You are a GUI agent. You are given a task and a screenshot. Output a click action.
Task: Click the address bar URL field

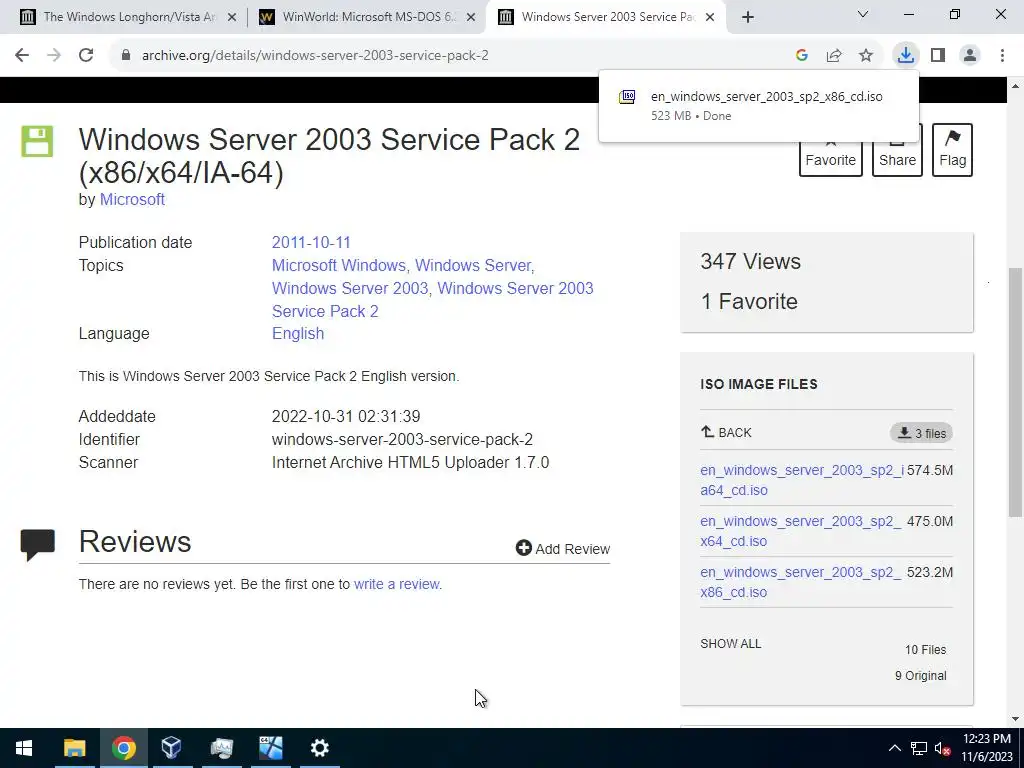[451, 56]
